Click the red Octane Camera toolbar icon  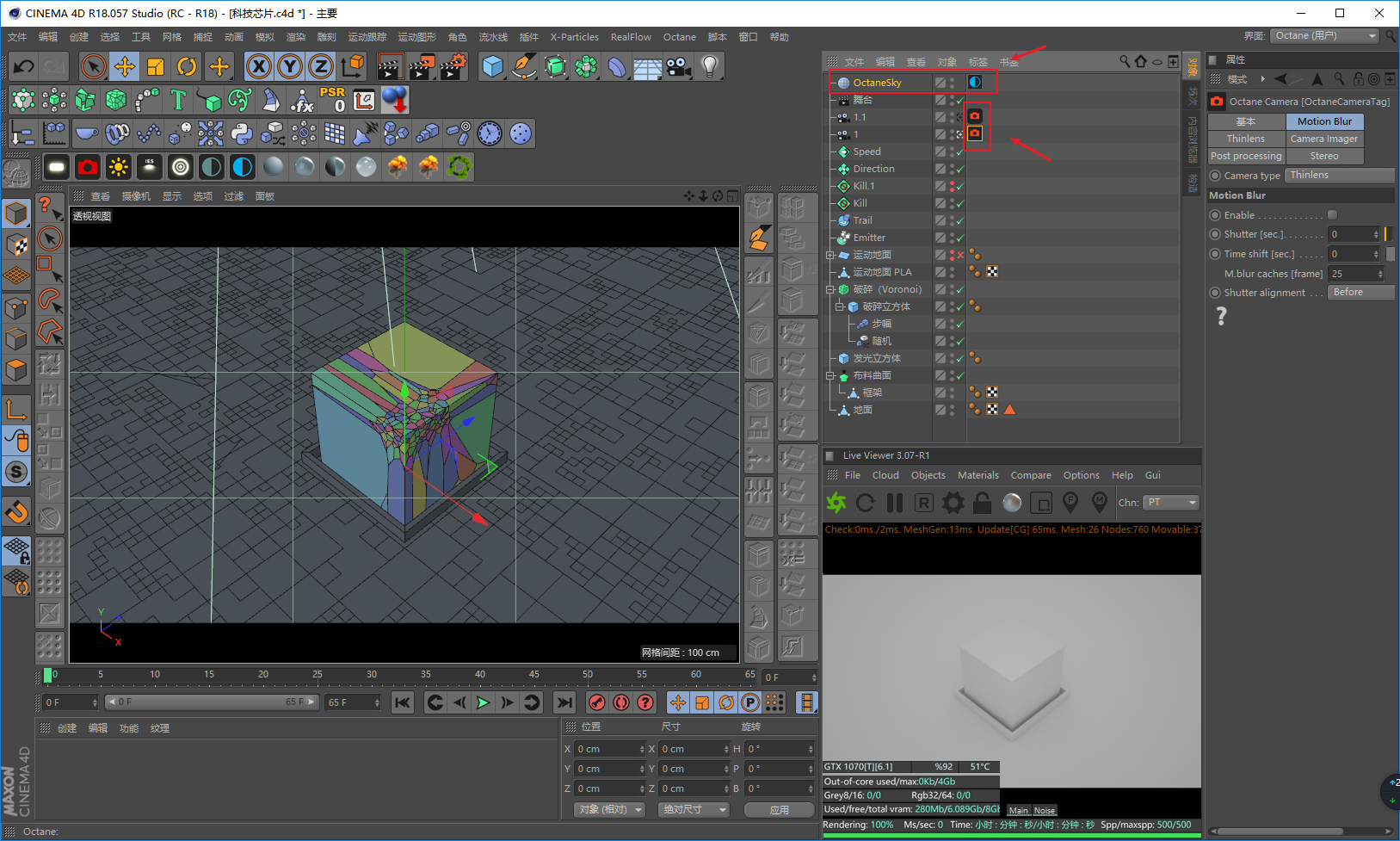(88, 167)
